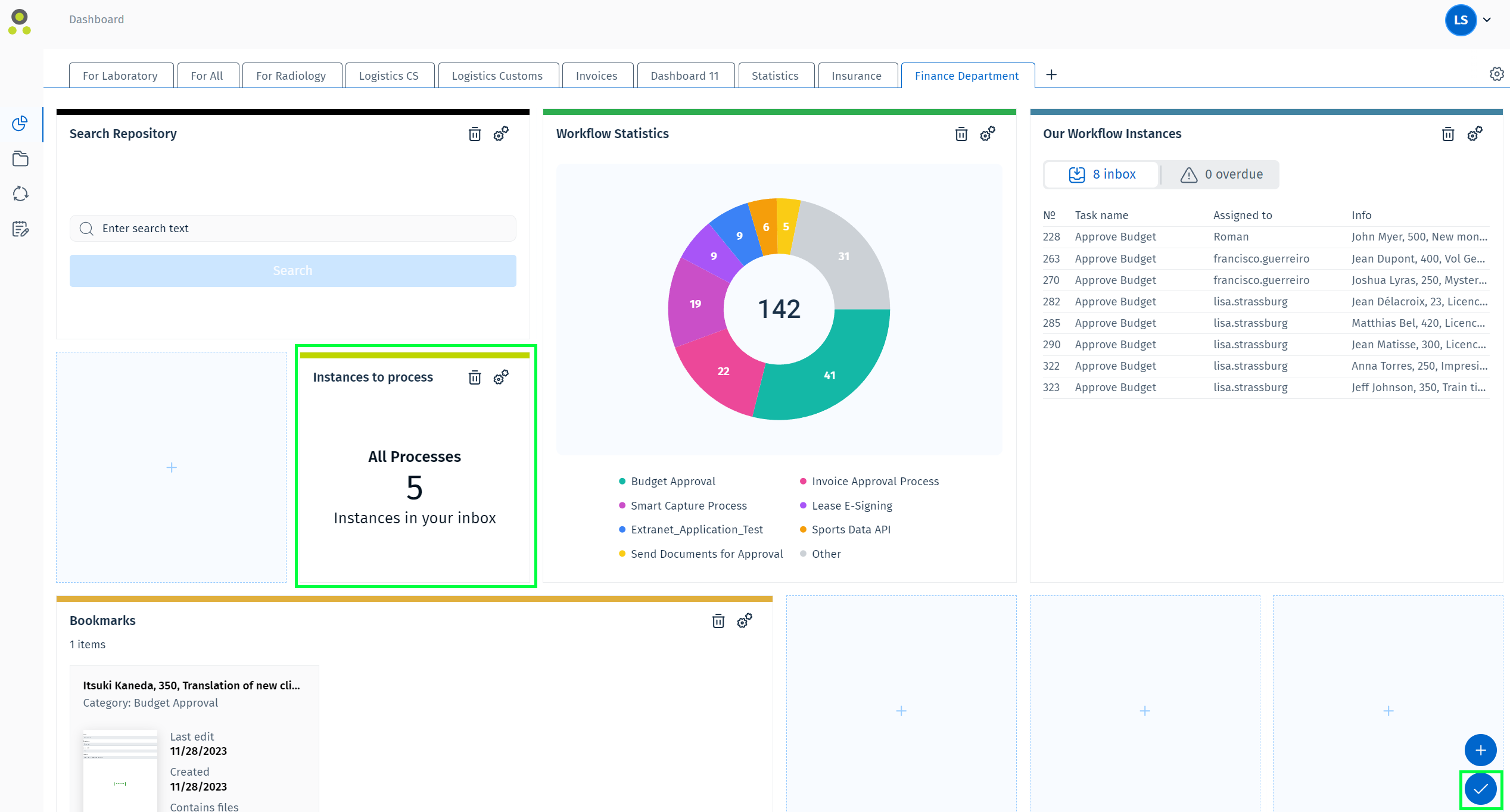Select the Finance Department tab
The height and width of the screenshot is (812, 1510).
click(x=966, y=75)
